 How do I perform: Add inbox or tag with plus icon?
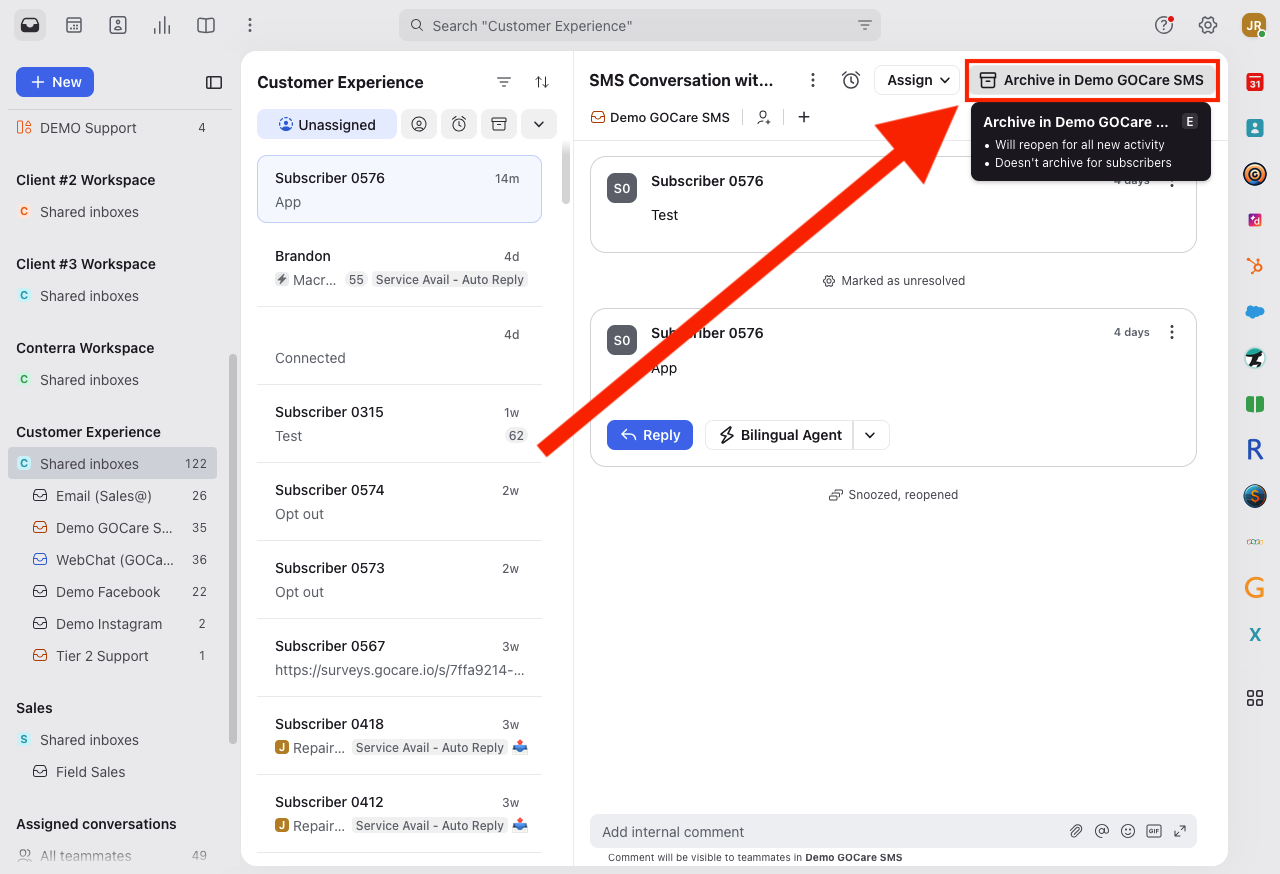804,117
